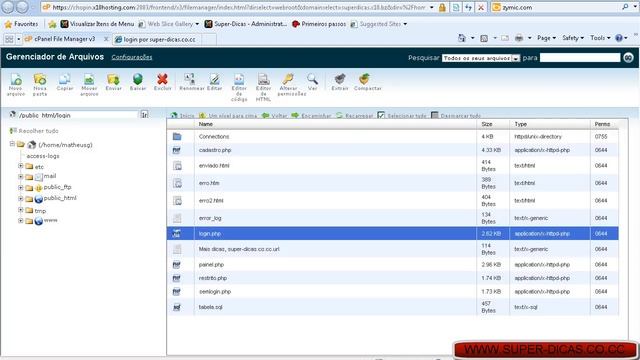
Task: Click the Encaminhar navigation link
Action: [x=311, y=116]
